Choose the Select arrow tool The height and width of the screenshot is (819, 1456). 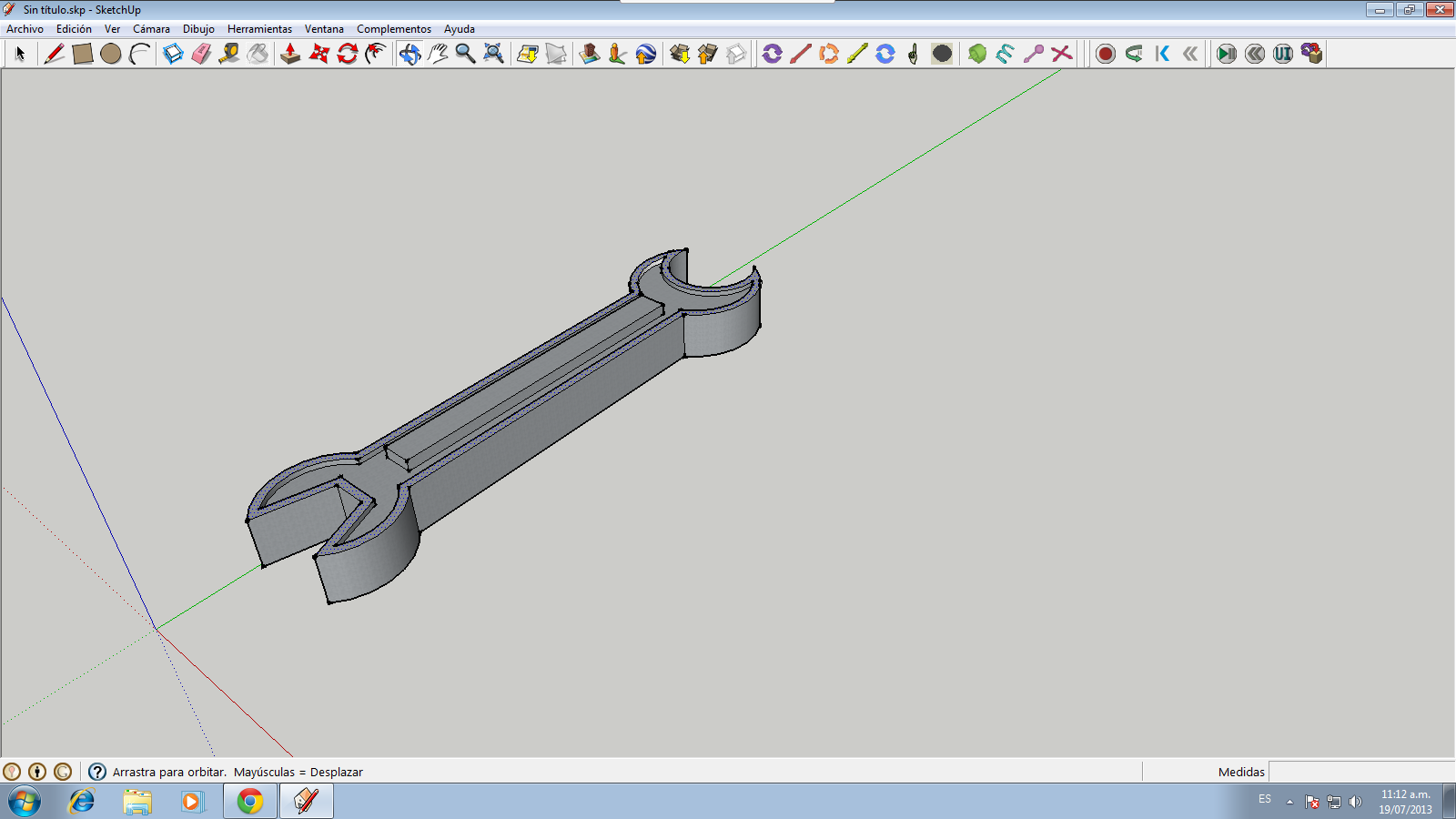(20, 54)
